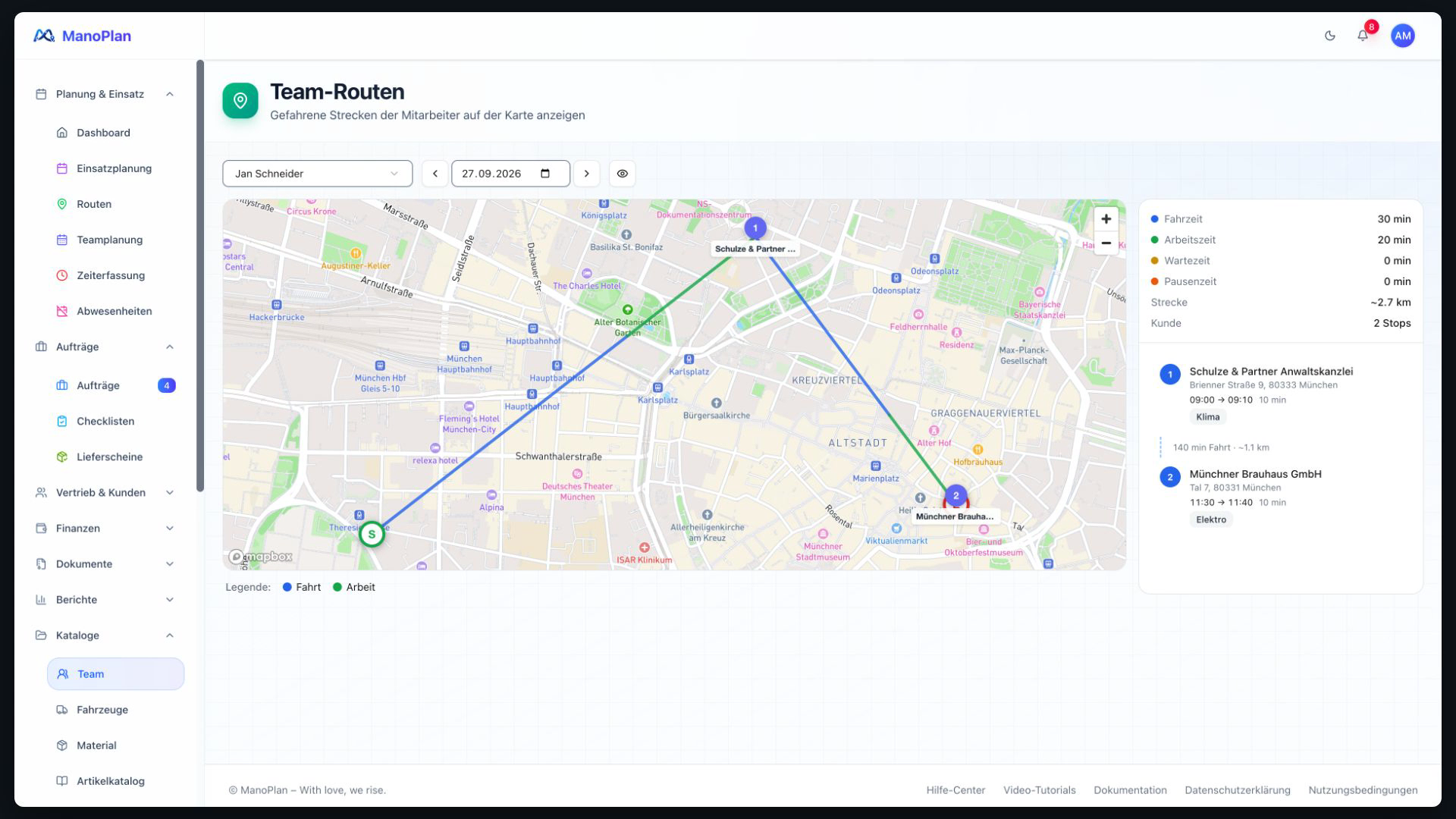
Task: Click the Material box icon
Action: (x=62, y=745)
